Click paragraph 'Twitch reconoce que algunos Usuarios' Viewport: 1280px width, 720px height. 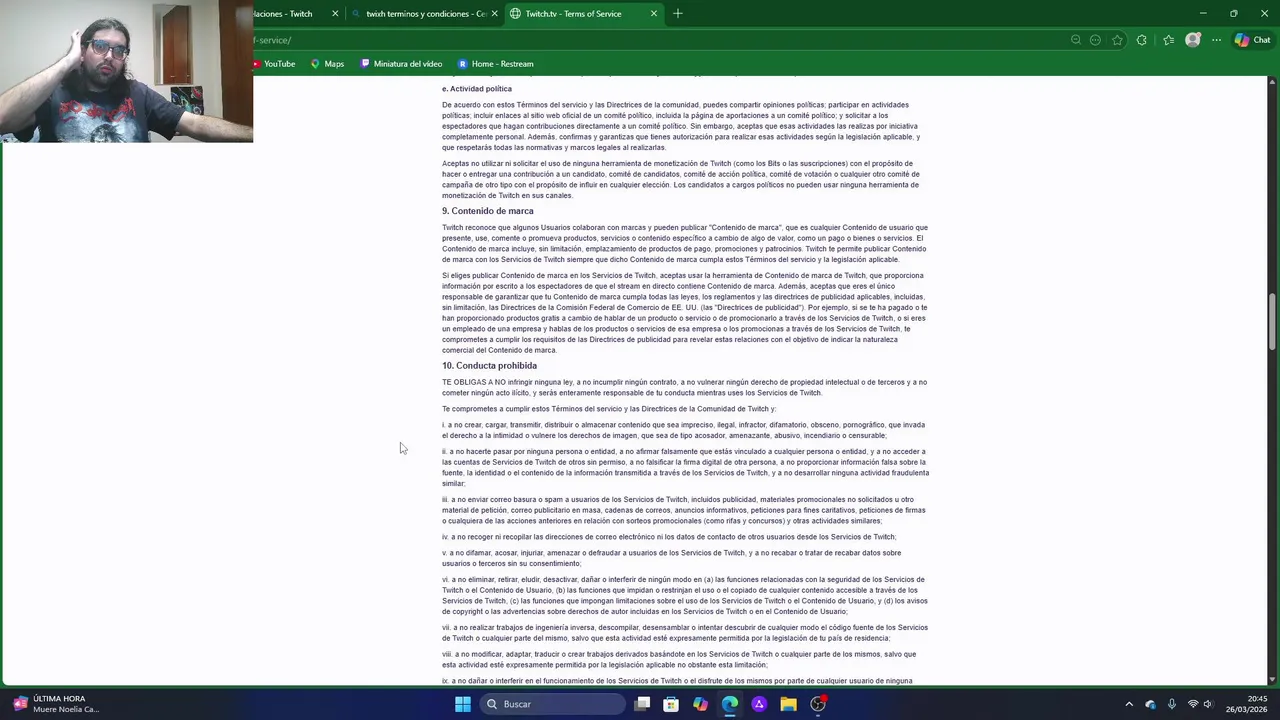pyautogui.click(x=685, y=243)
